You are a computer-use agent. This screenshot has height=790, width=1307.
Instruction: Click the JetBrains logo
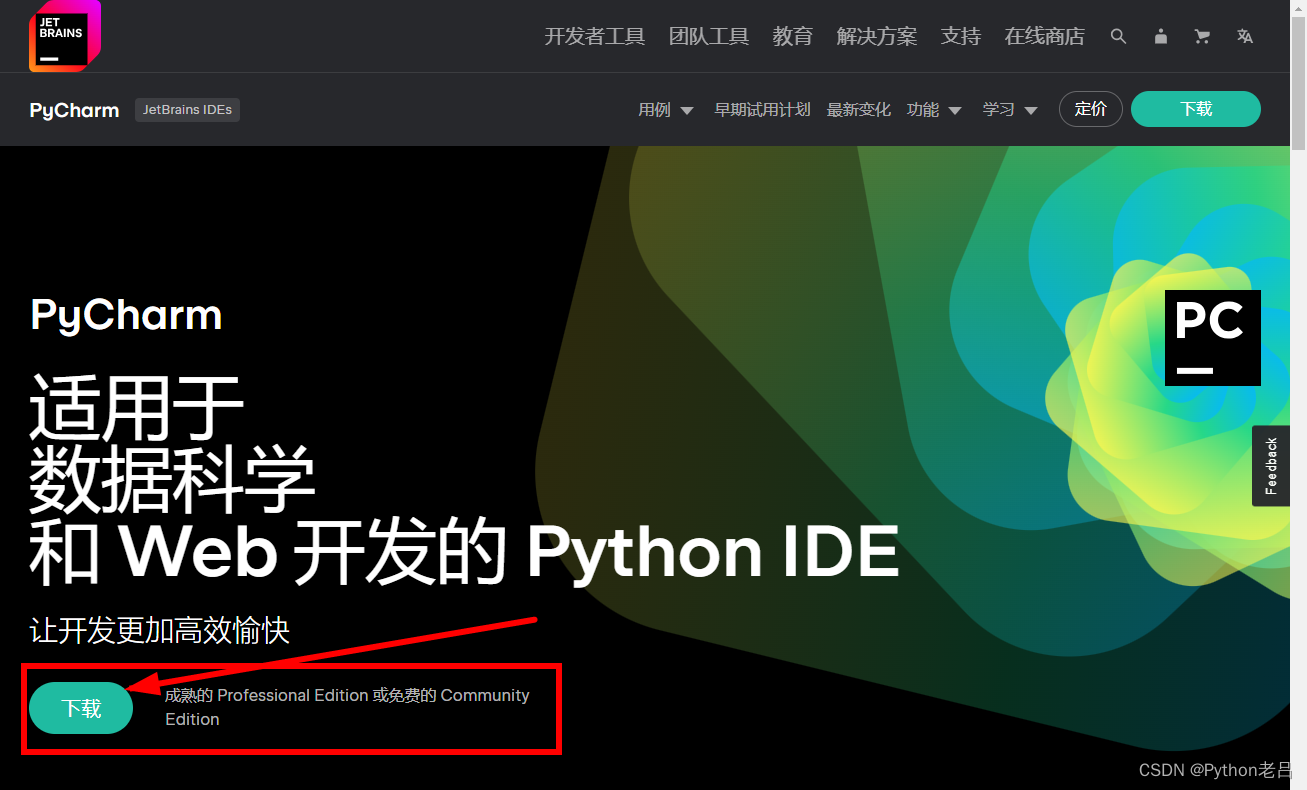coord(65,36)
